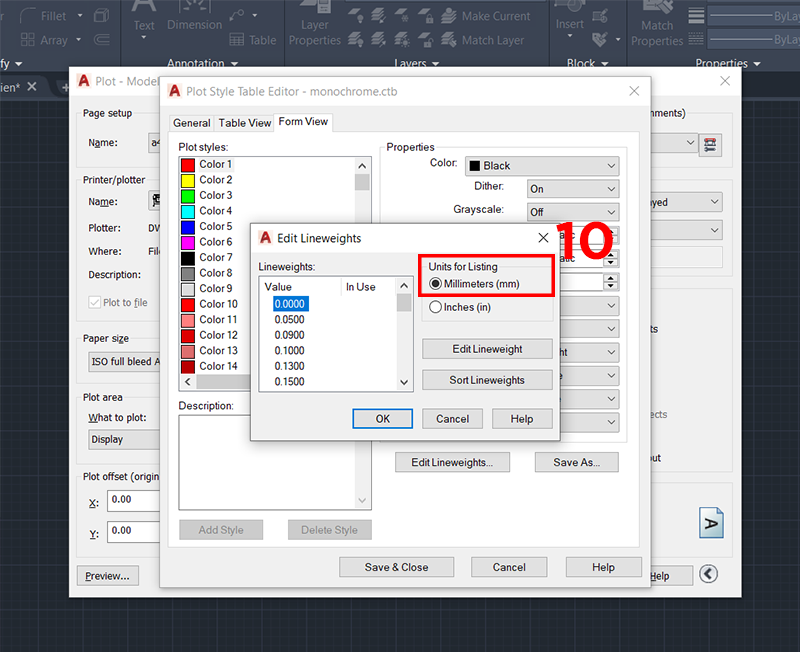Open the Grayscale dropdown set to Off
The height and width of the screenshot is (652, 800).
573,212
